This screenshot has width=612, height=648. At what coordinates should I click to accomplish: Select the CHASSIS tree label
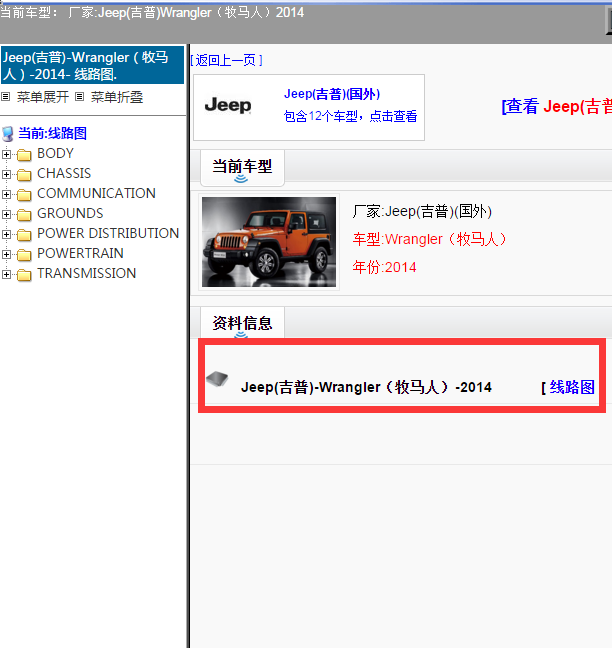(64, 173)
